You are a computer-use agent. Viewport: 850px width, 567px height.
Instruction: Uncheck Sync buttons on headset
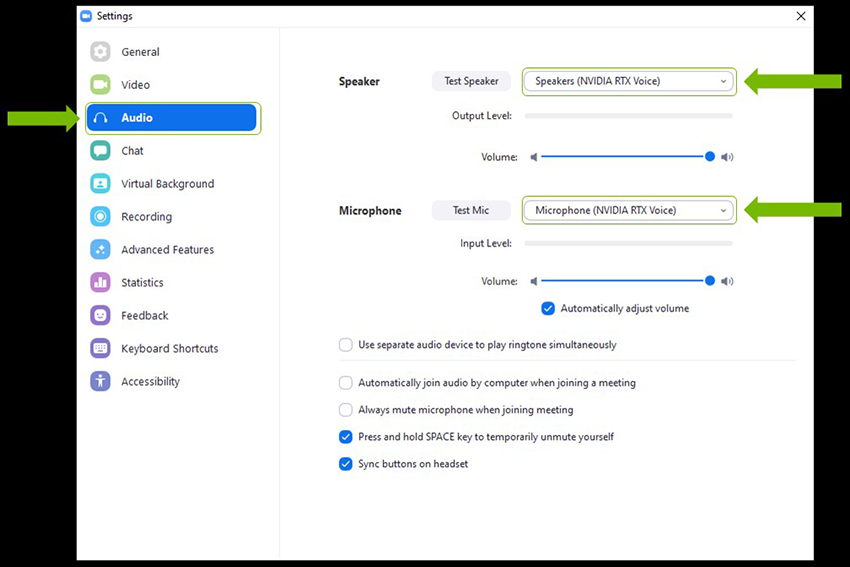tap(346, 464)
